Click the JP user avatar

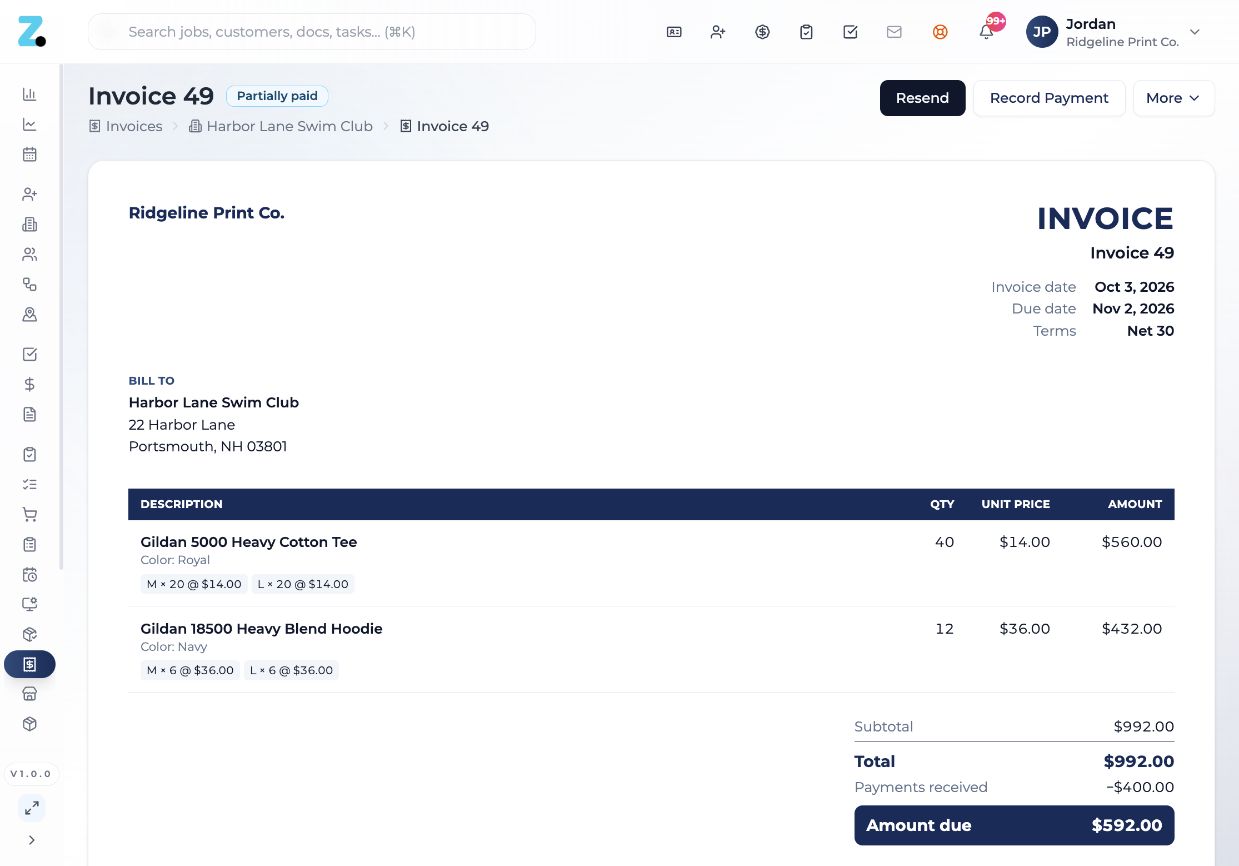(x=1042, y=32)
